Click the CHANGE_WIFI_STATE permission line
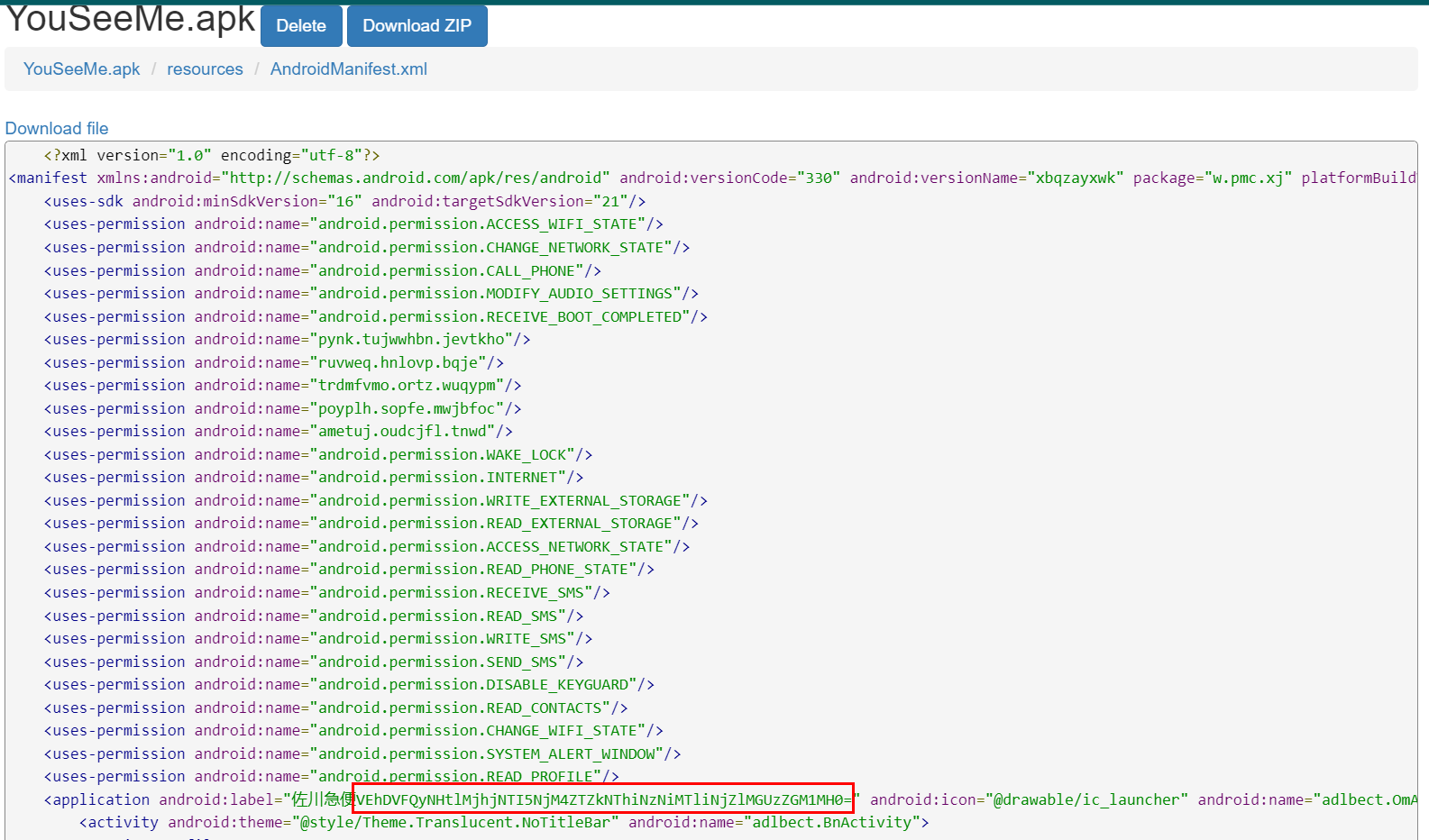Image resolution: width=1429 pixels, height=840 pixels. click(x=353, y=731)
